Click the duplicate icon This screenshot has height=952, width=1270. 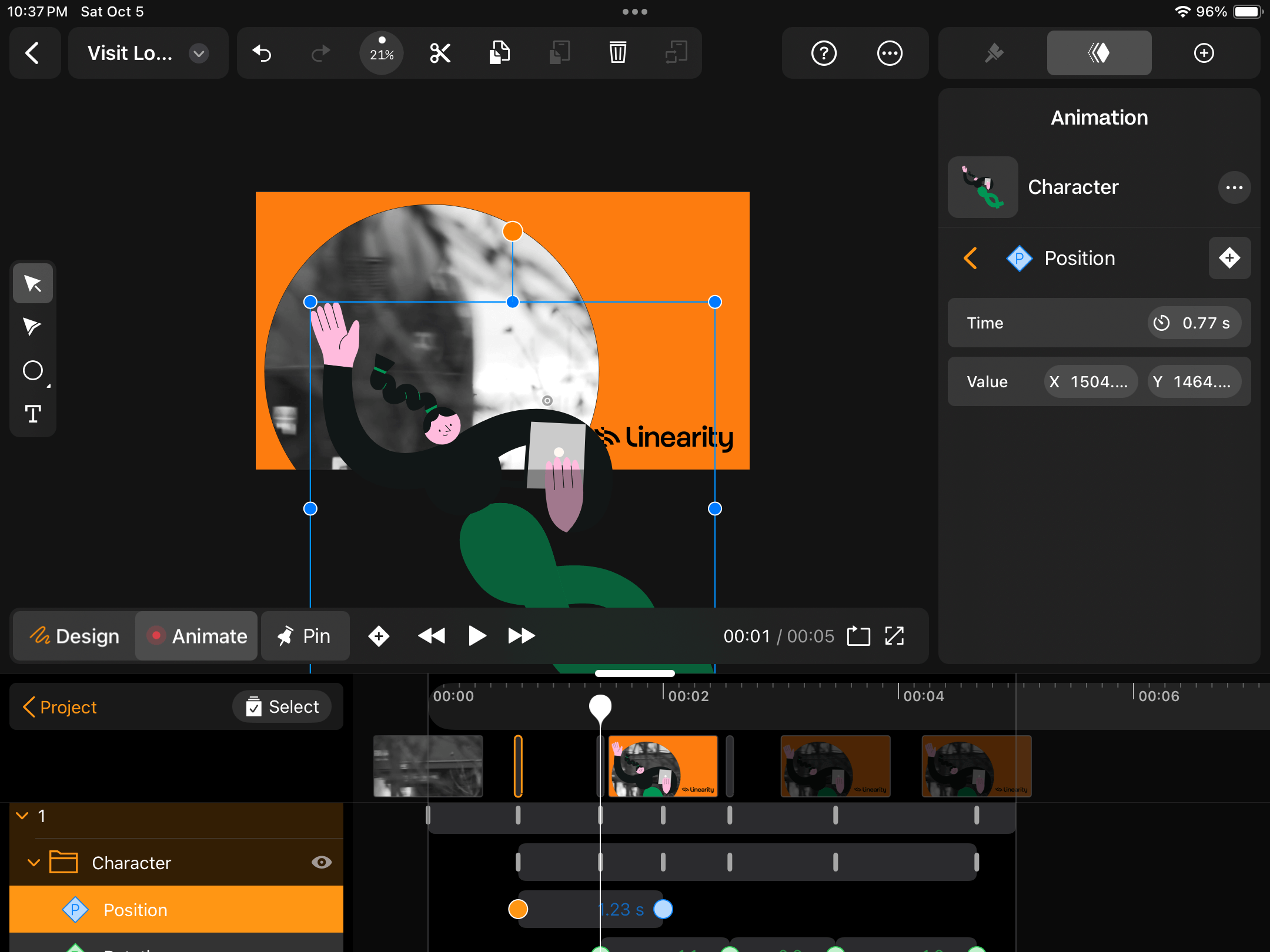pos(676,53)
